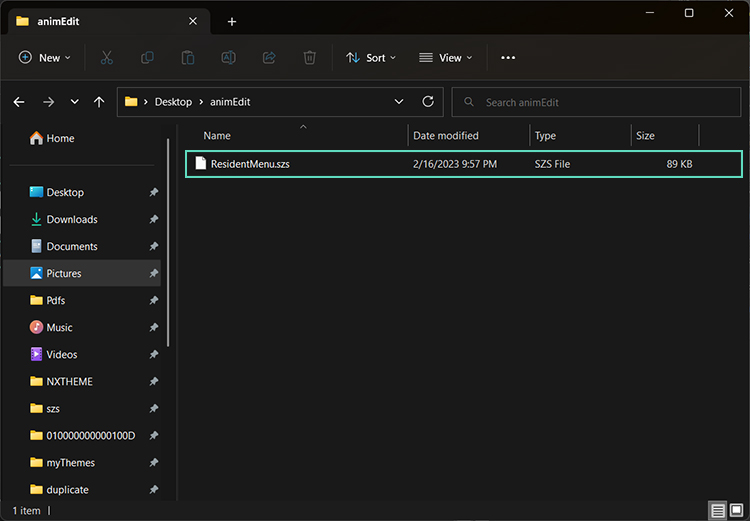The width and height of the screenshot is (750, 521).
Task: Refresh the animEdit folder view
Action: pyautogui.click(x=428, y=102)
